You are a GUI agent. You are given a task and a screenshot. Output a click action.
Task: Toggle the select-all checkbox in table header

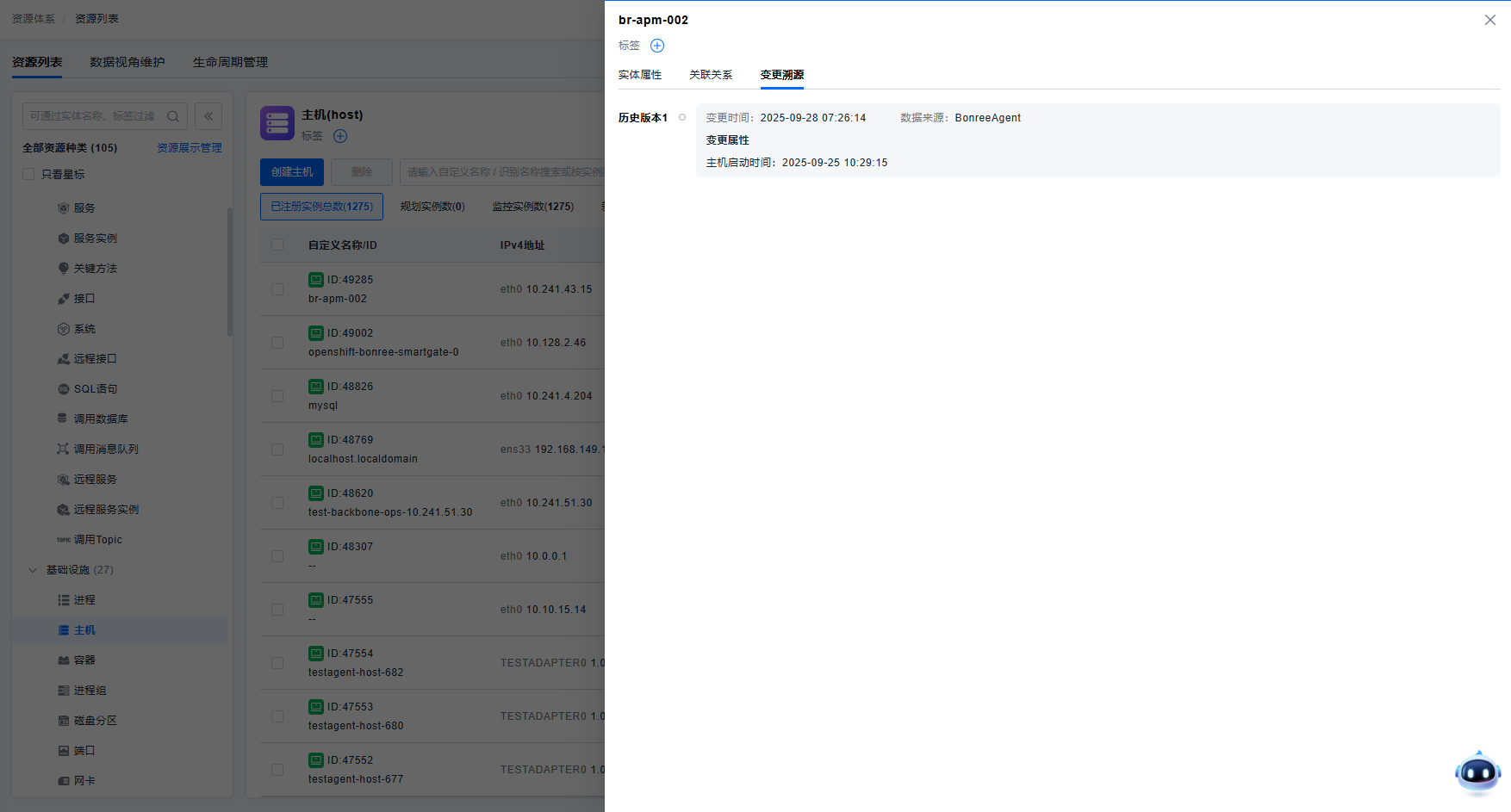pyautogui.click(x=277, y=245)
